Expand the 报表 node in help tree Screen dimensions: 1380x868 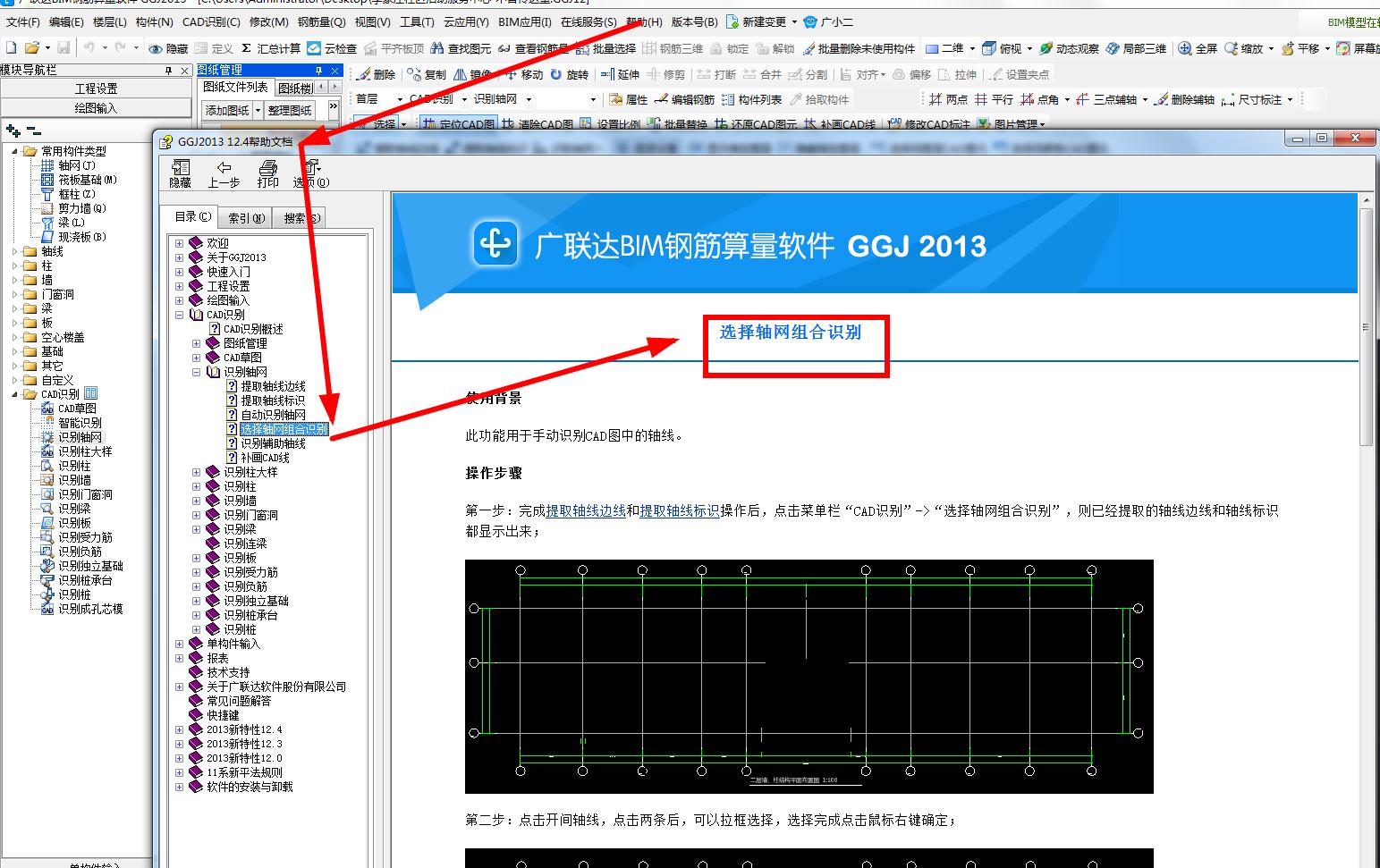coord(179,658)
